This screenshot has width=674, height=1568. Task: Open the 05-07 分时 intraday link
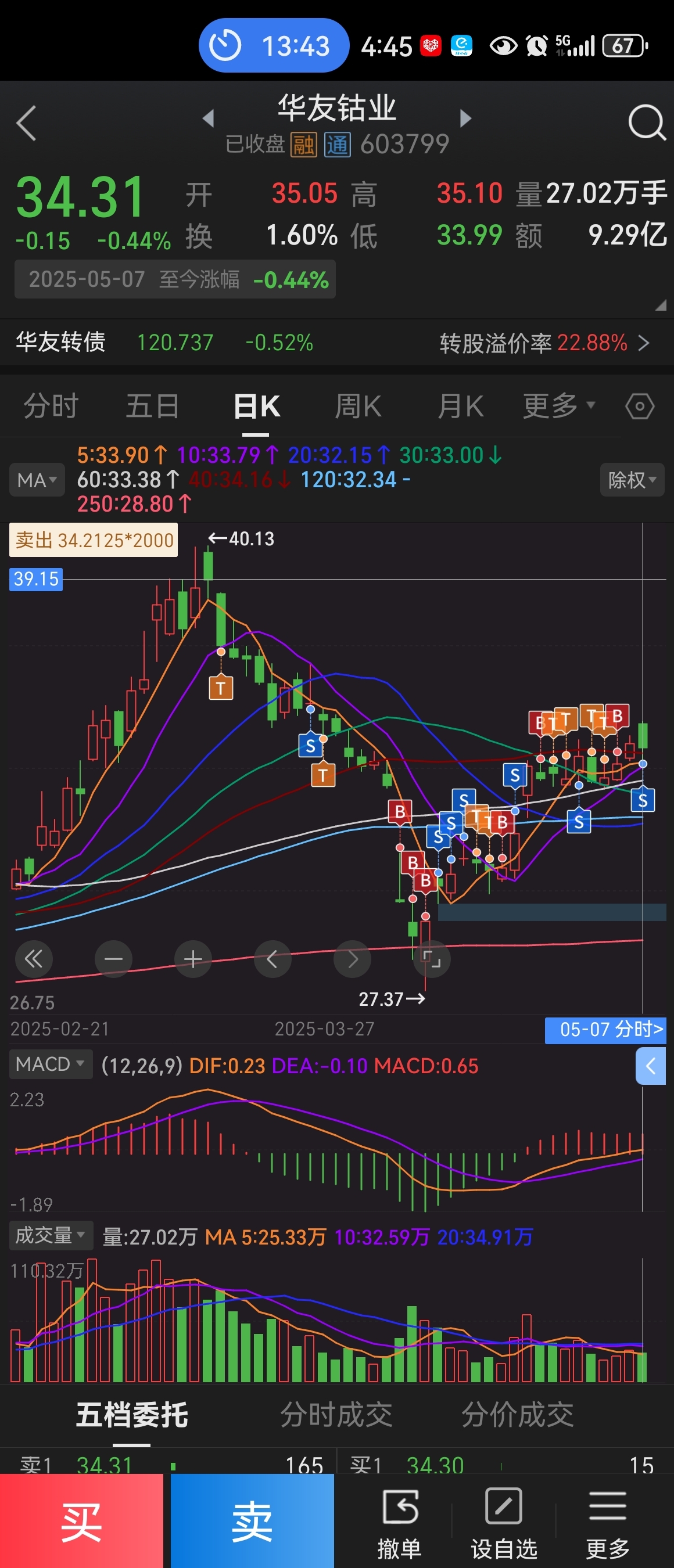605,1030
